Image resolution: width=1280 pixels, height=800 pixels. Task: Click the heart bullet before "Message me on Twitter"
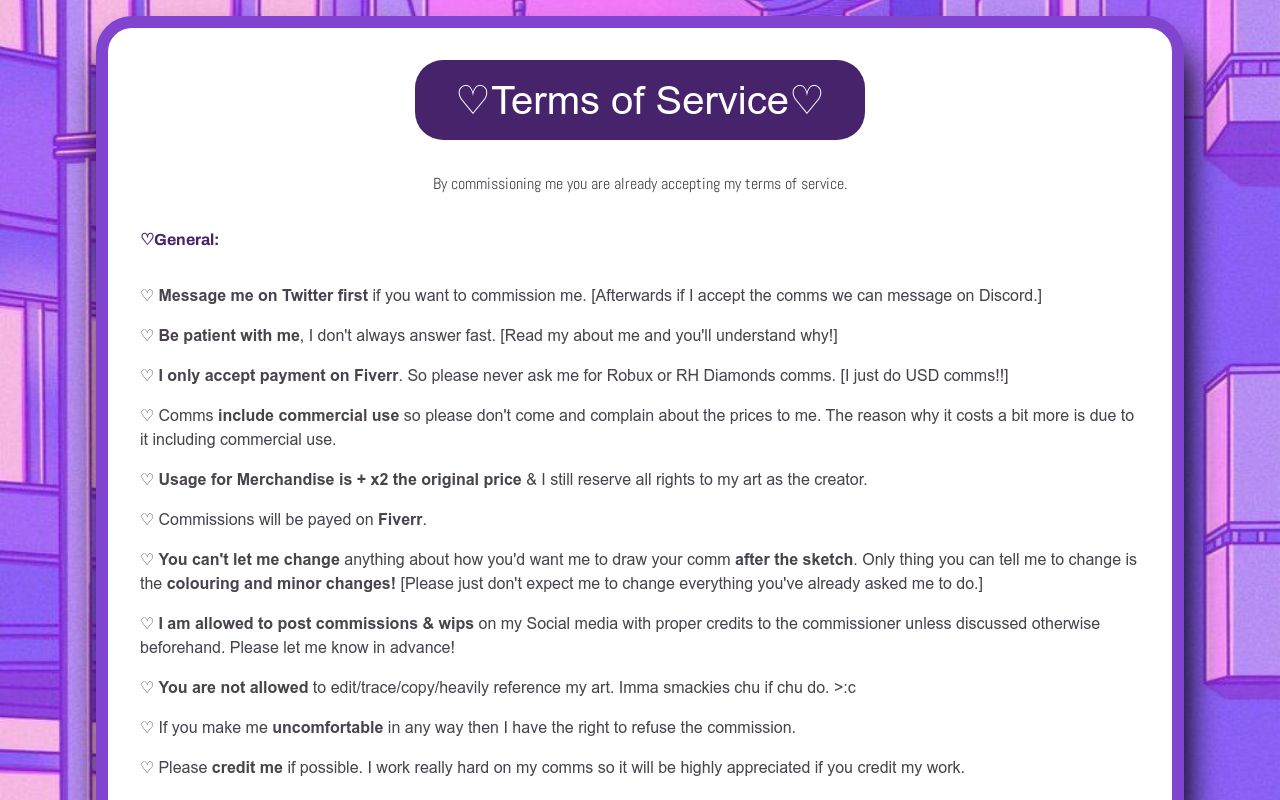click(x=147, y=295)
